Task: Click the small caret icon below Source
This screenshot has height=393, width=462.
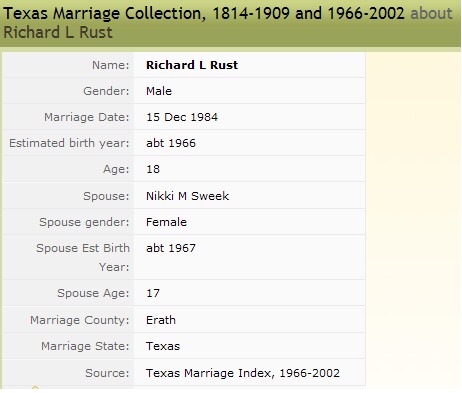Action: coord(35,387)
